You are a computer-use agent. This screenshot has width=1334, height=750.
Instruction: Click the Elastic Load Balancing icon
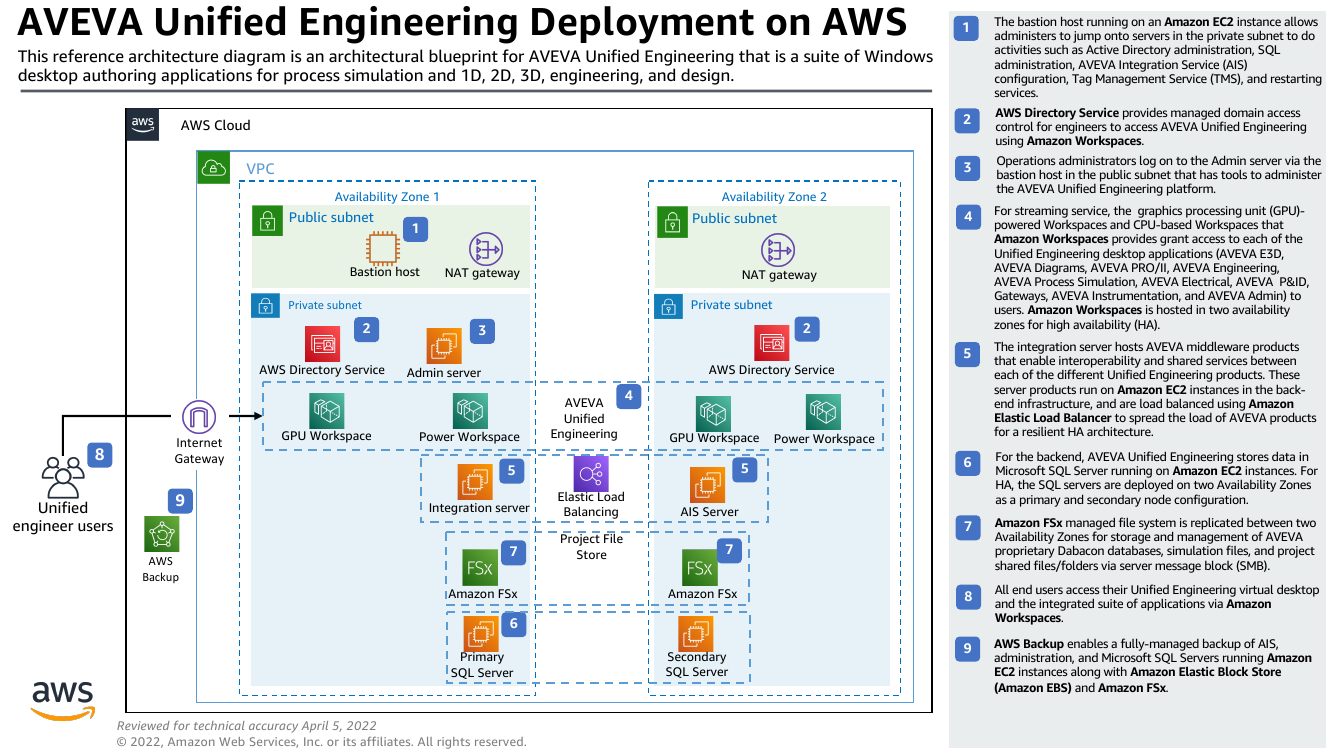pos(591,473)
